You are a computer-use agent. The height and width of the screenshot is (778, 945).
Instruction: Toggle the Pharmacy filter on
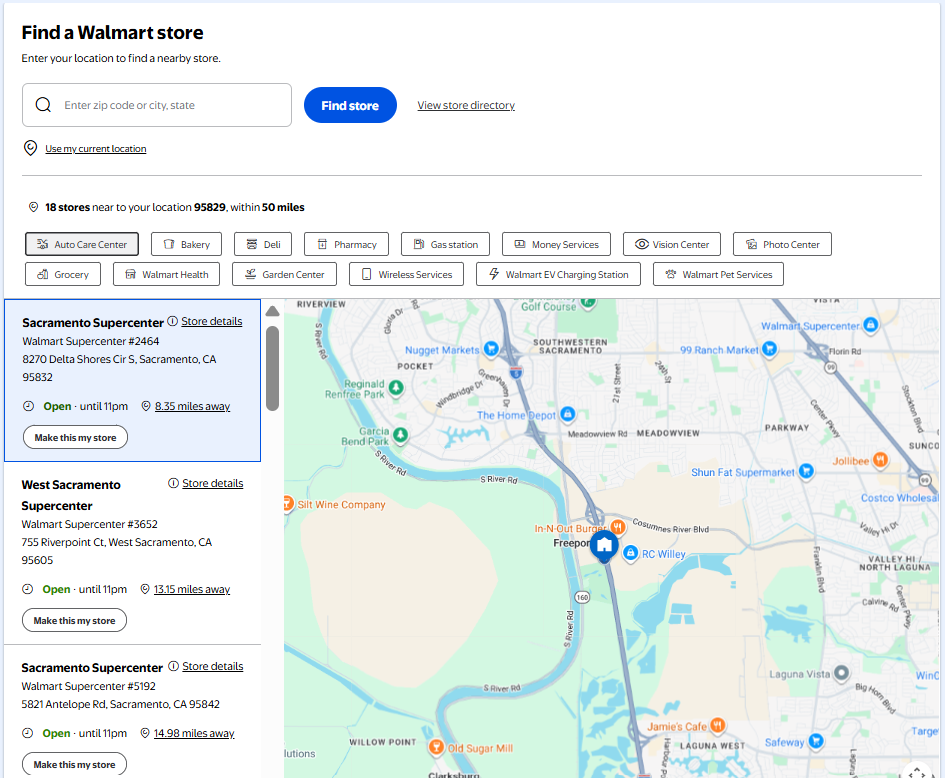pyautogui.click(x=346, y=244)
